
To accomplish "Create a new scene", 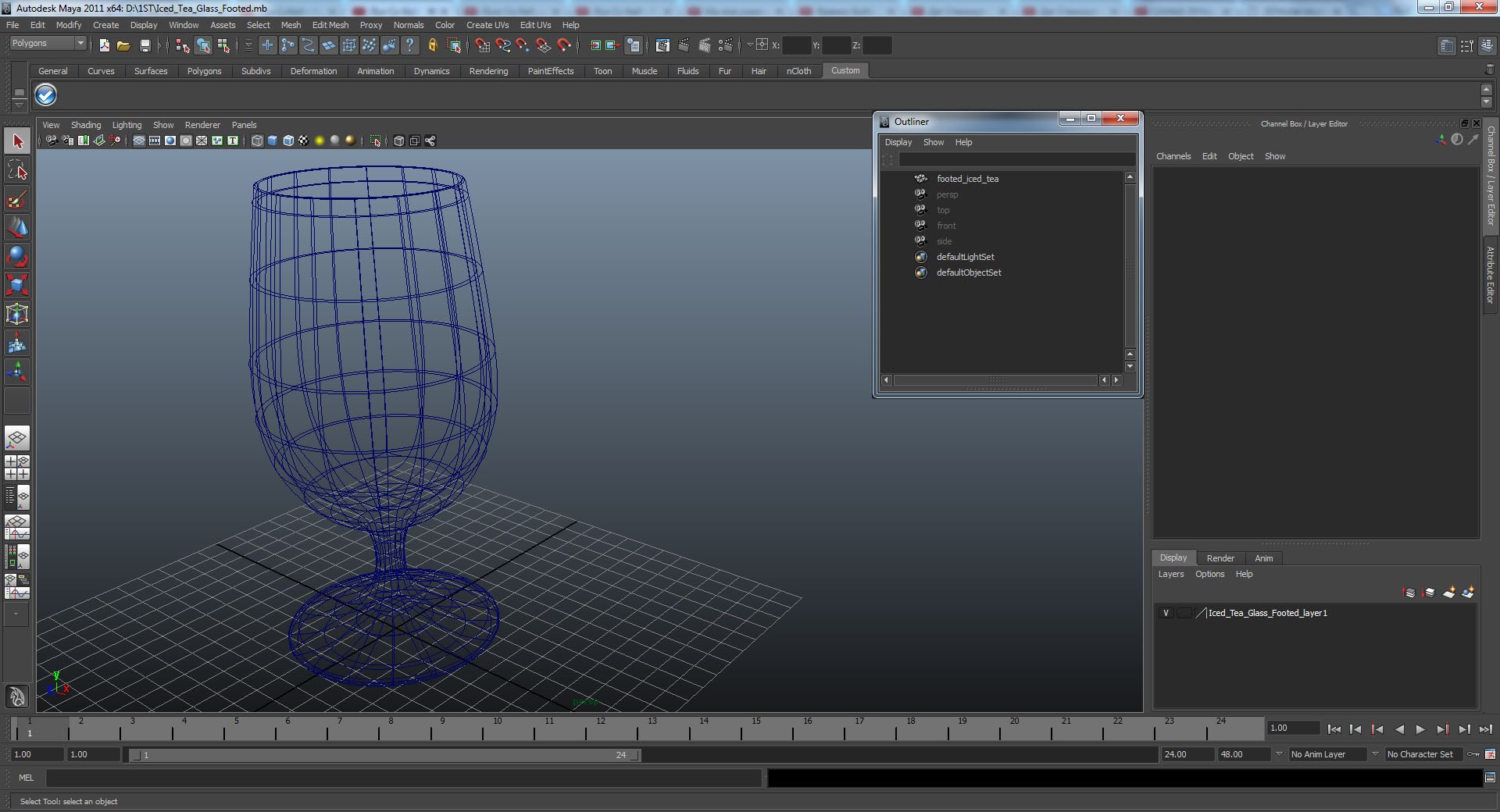I will [104, 45].
